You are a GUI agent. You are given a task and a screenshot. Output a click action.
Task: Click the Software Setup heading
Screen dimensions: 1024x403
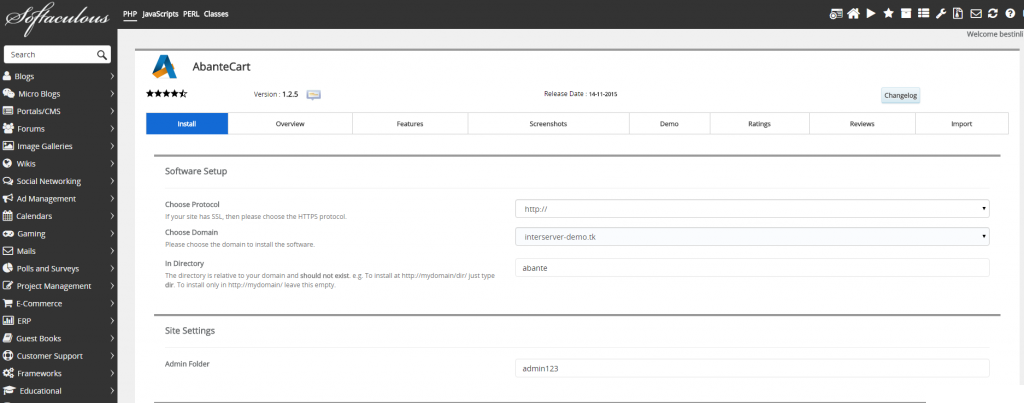tap(196, 171)
